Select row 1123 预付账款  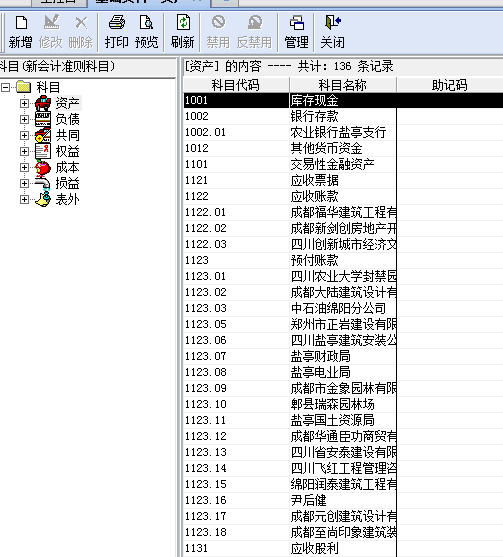click(x=343, y=260)
